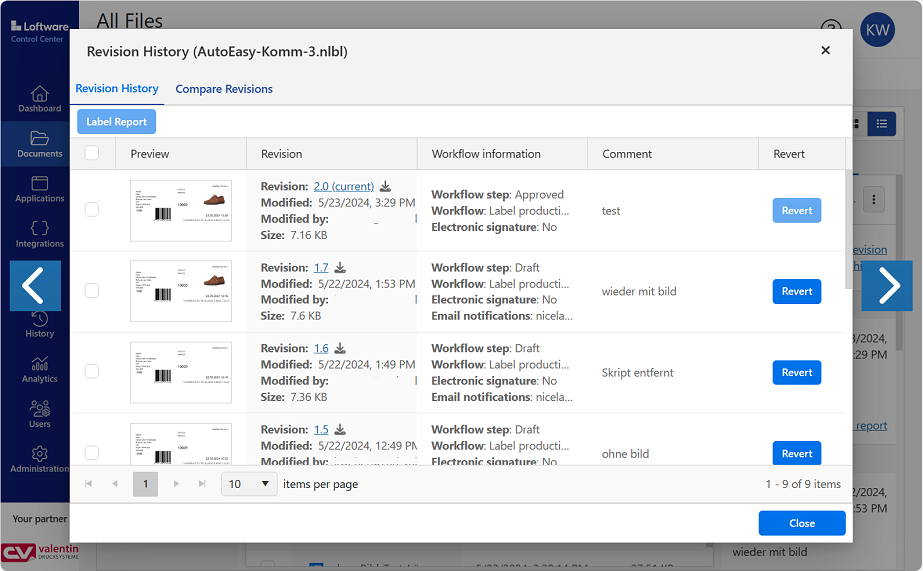This screenshot has width=923, height=571.
Task: Click the previous image left arrow
Action: pos(35,286)
